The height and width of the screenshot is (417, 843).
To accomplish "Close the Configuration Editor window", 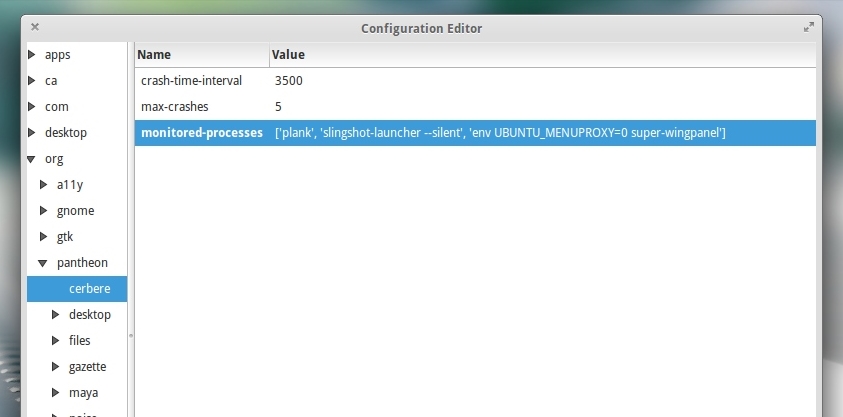I will point(35,26).
